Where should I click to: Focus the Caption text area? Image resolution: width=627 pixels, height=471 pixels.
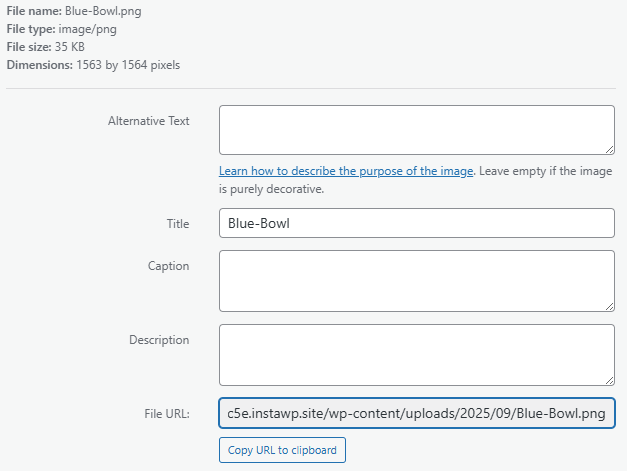pyautogui.click(x=415, y=281)
